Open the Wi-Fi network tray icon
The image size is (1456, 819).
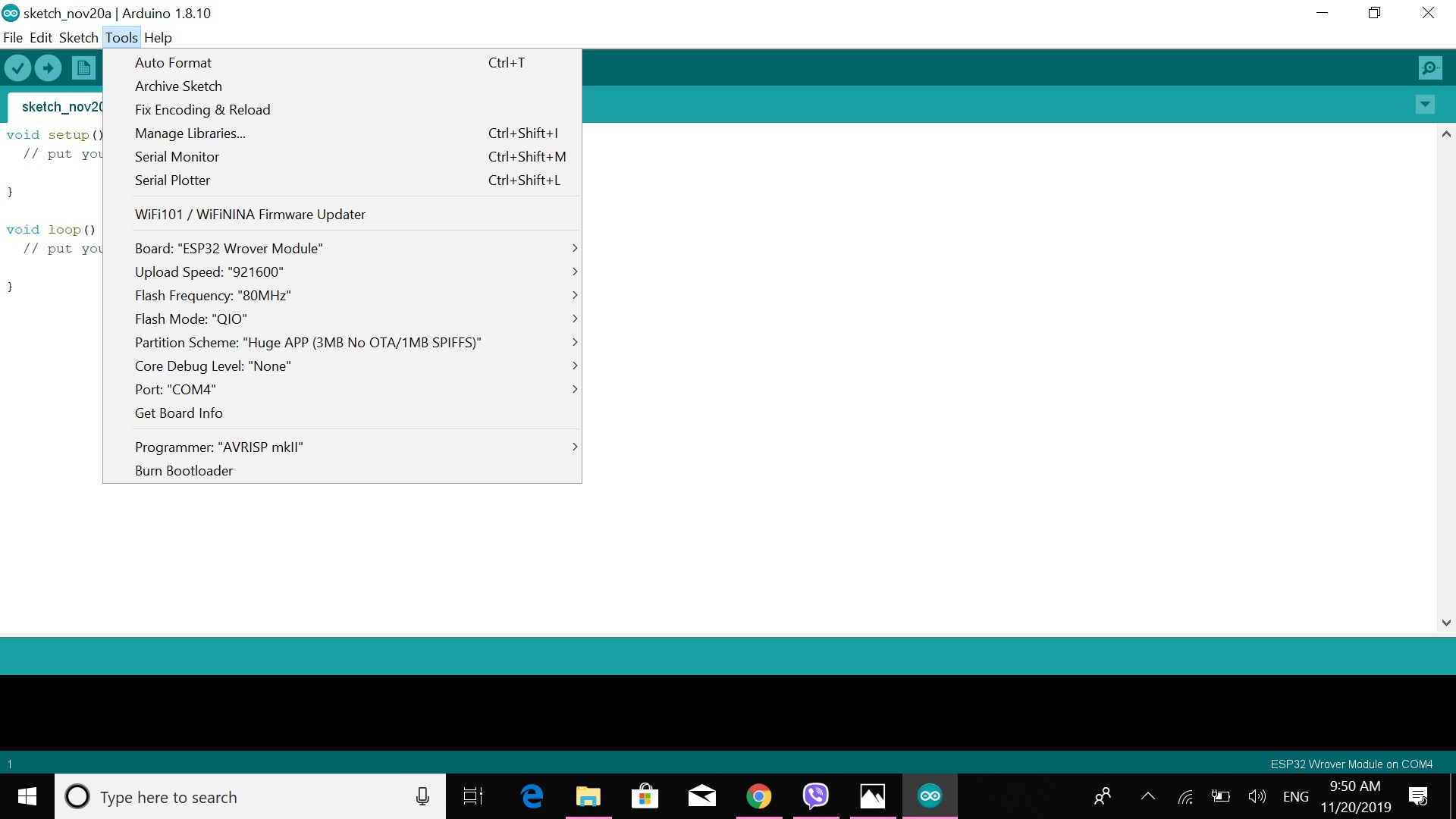[x=1186, y=796]
